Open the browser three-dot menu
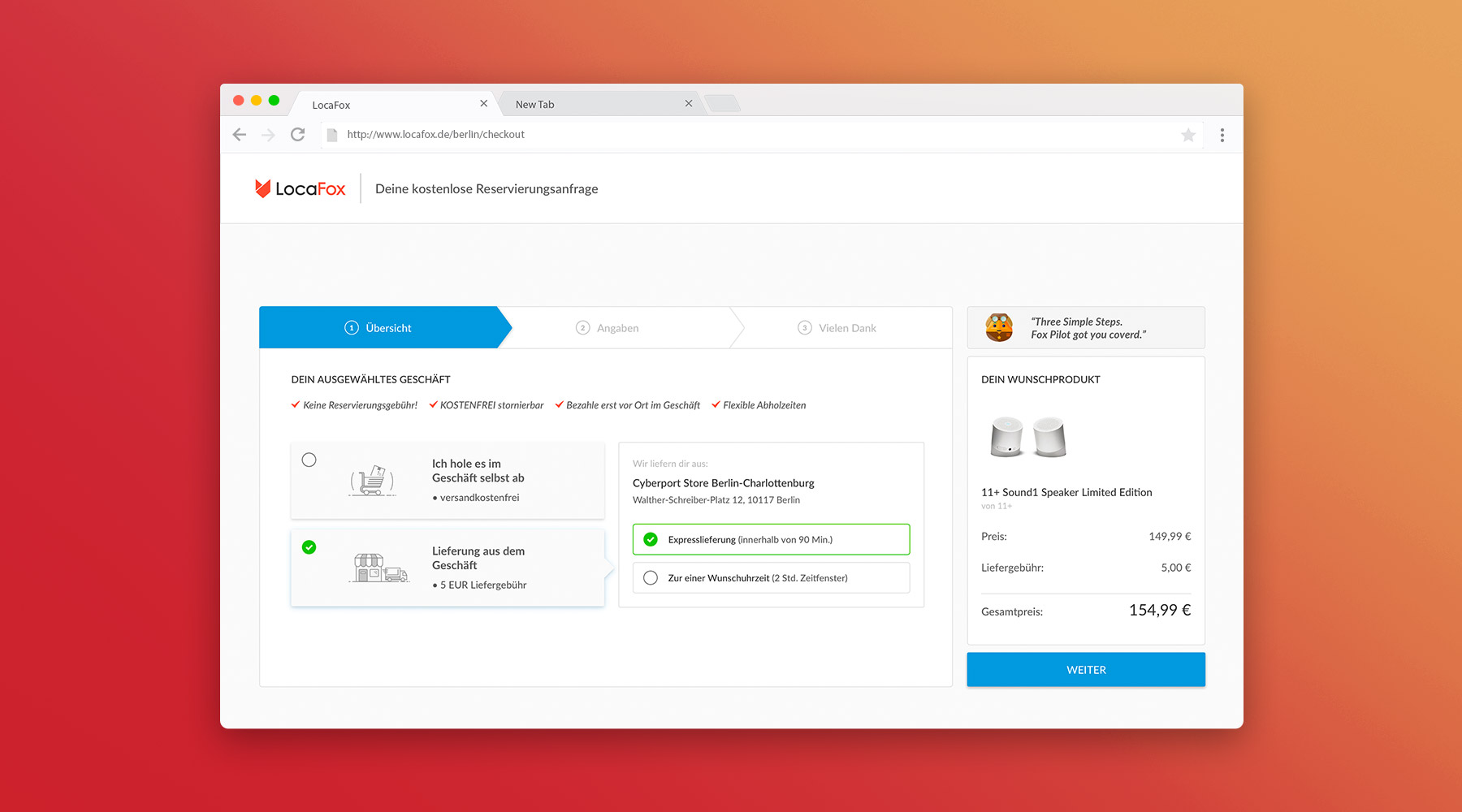Screen dimensions: 1462x812 click(1222, 135)
